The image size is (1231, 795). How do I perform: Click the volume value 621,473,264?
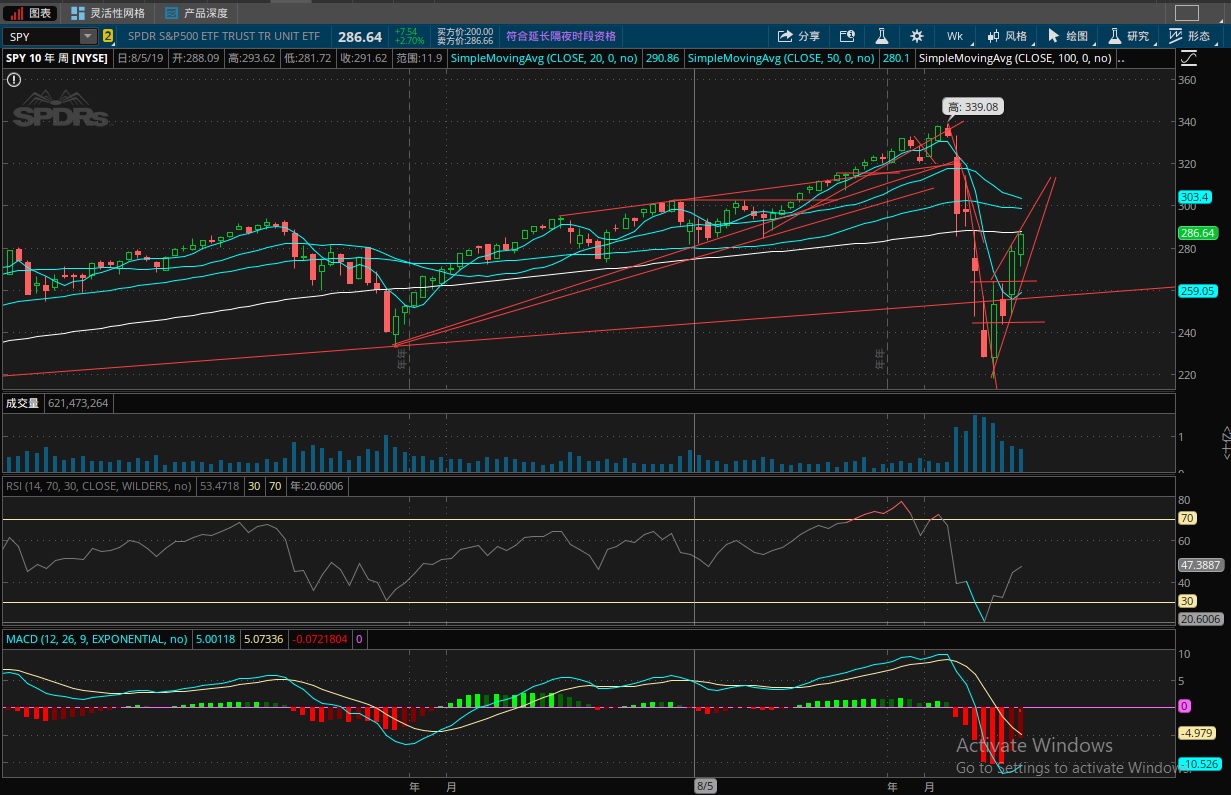79,403
